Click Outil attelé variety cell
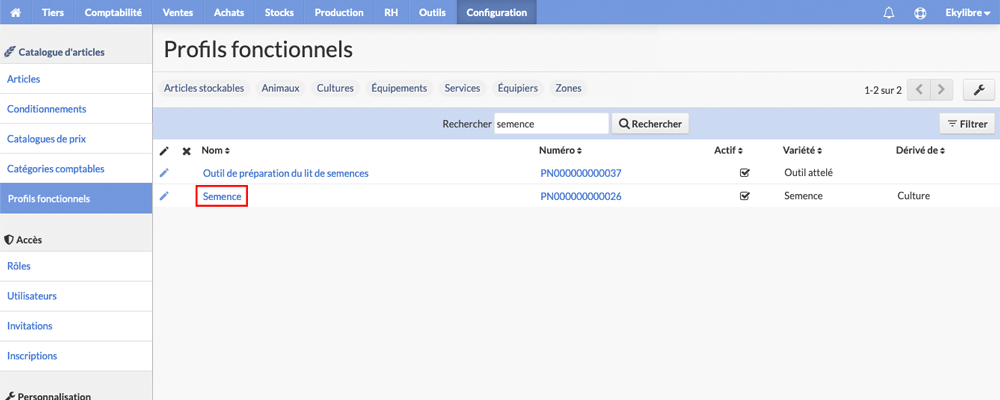The image size is (1000, 400). pos(809,173)
